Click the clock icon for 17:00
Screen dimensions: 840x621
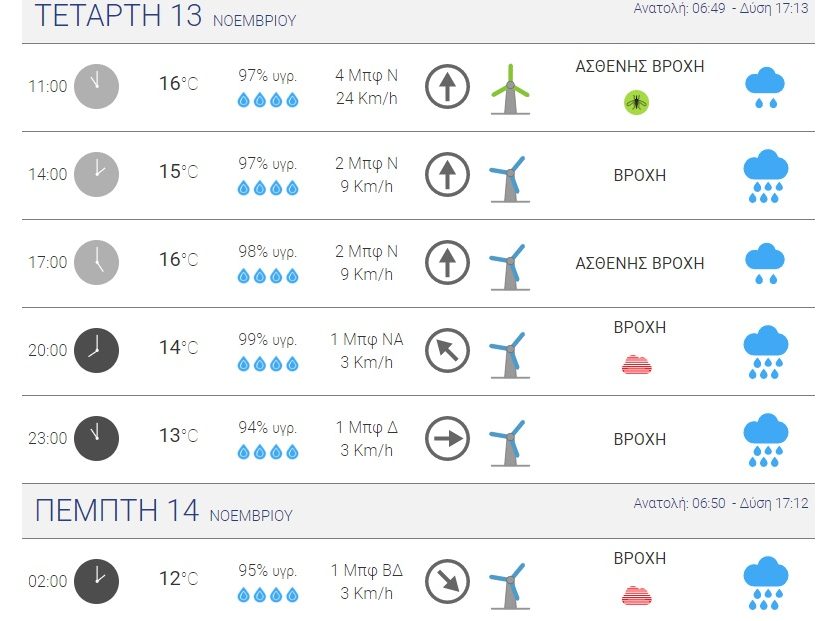pyautogui.click(x=97, y=262)
